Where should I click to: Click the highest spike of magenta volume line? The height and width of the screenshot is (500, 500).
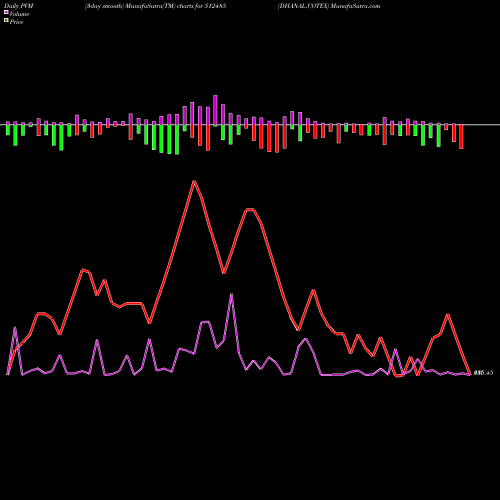click(231, 294)
